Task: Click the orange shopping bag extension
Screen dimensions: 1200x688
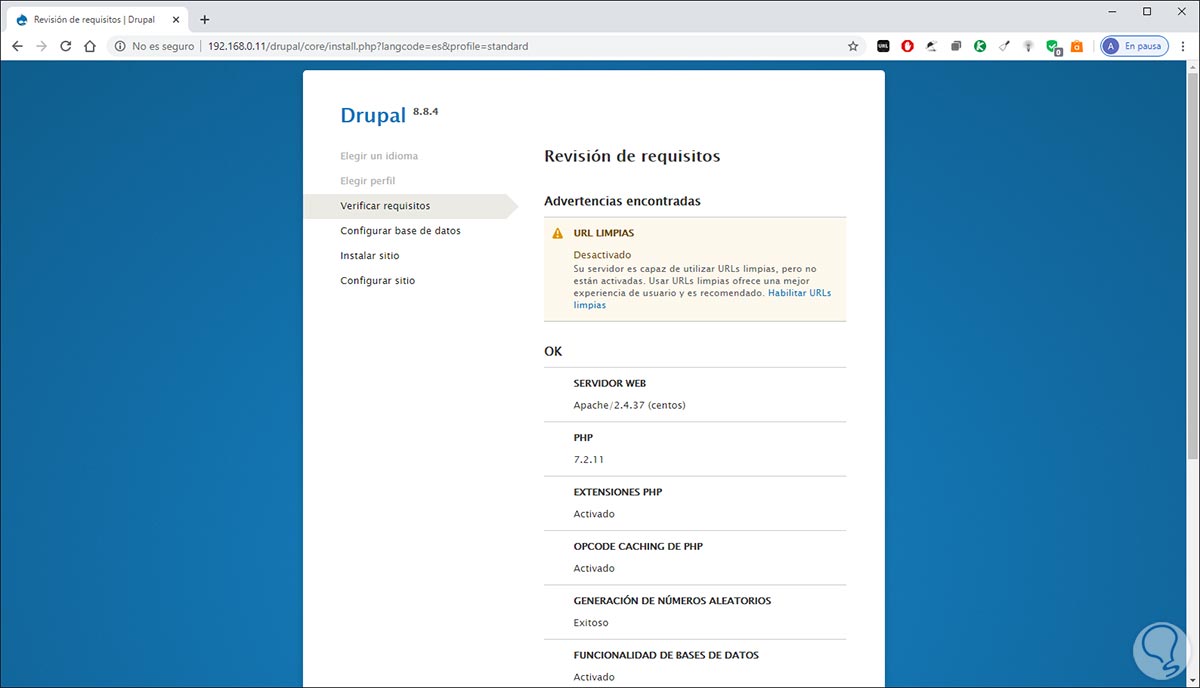Action: tap(1077, 46)
